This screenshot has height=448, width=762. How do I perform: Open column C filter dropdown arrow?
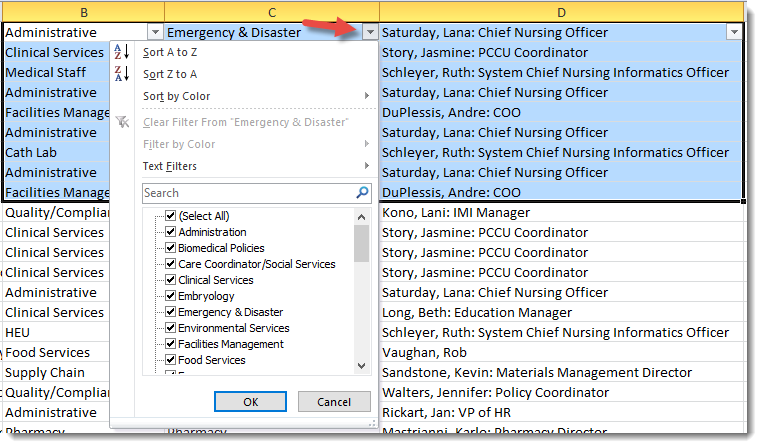click(x=370, y=33)
